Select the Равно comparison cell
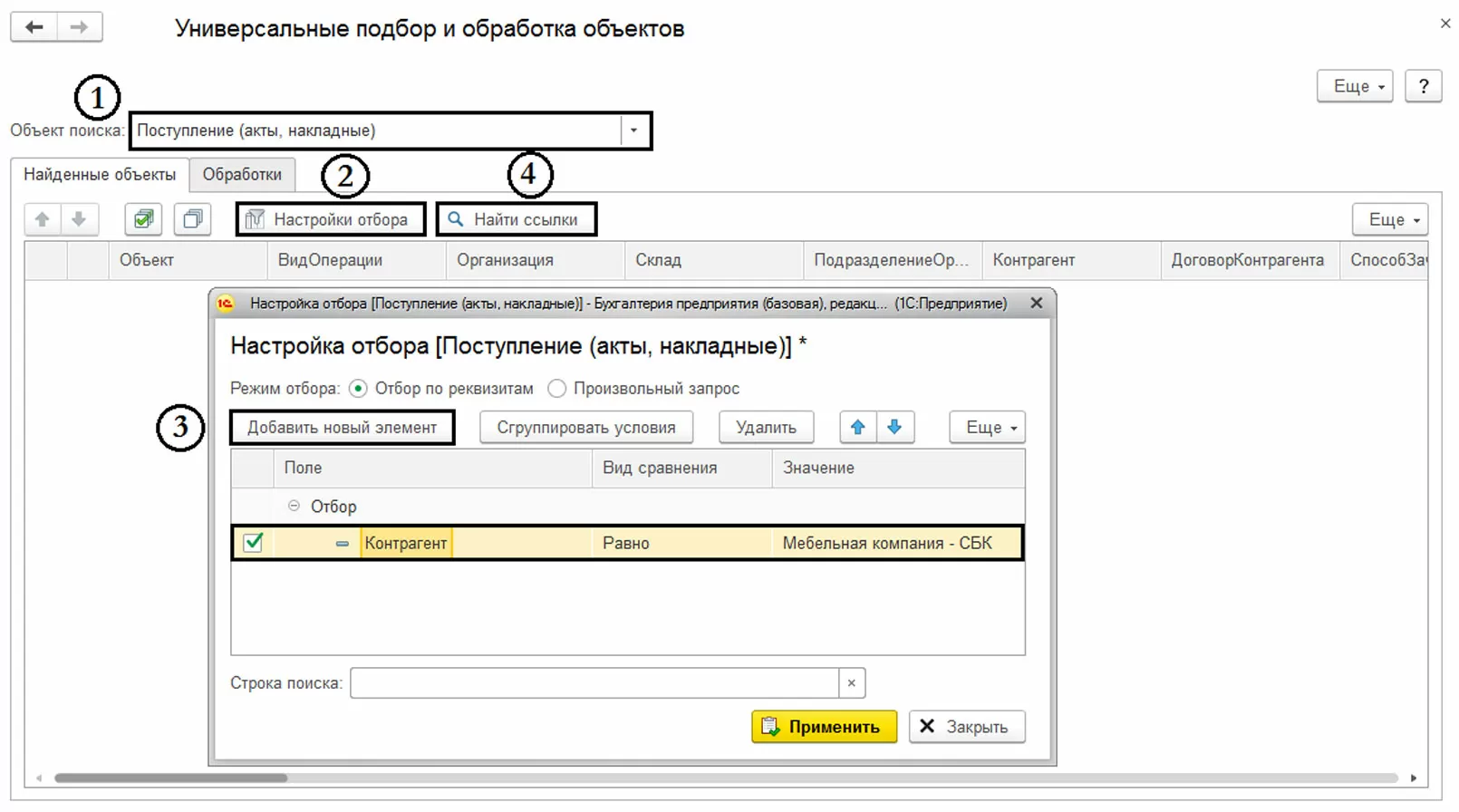Image resolution: width=1459 pixels, height=812 pixels. click(x=681, y=543)
